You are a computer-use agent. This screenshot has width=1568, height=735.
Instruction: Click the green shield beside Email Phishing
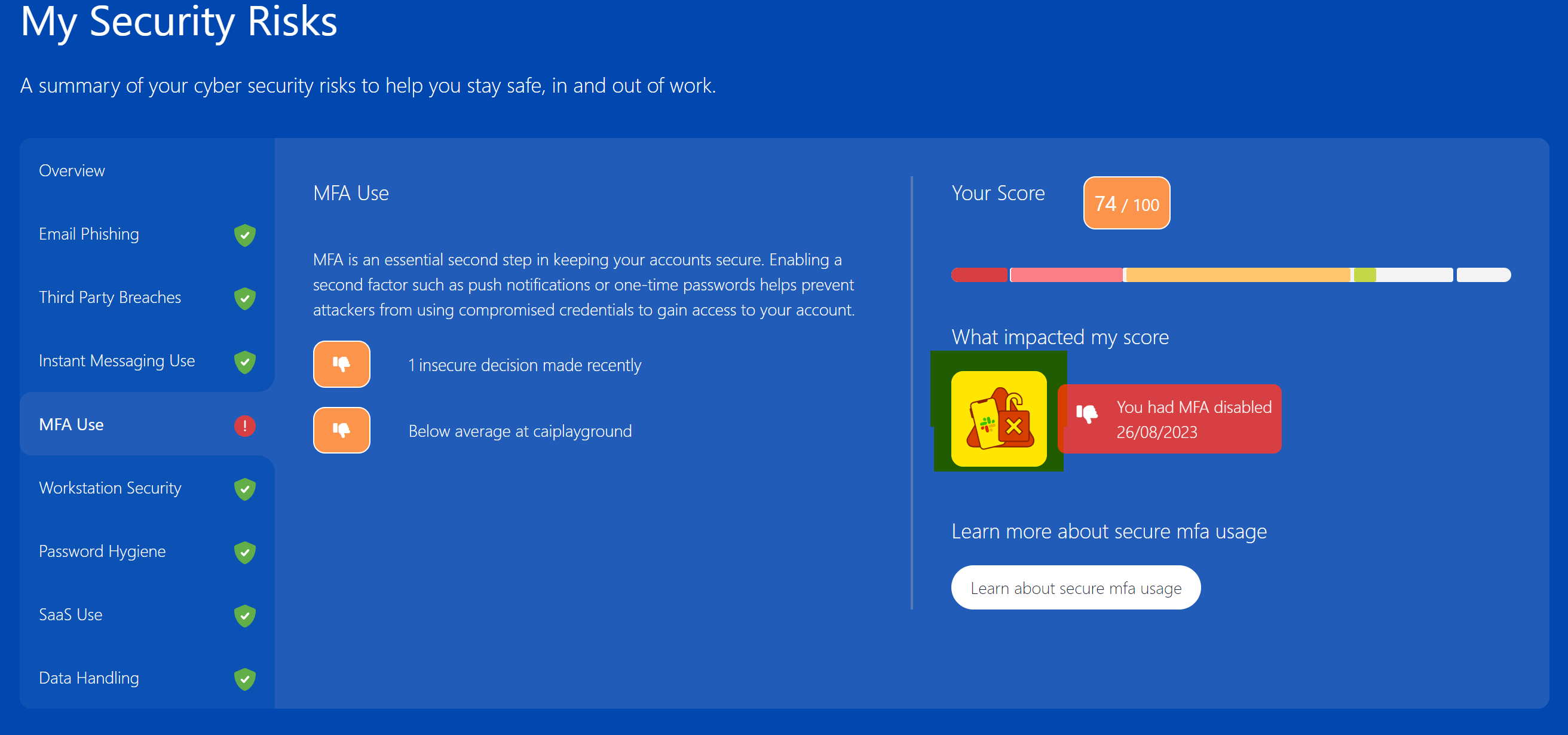click(x=244, y=235)
